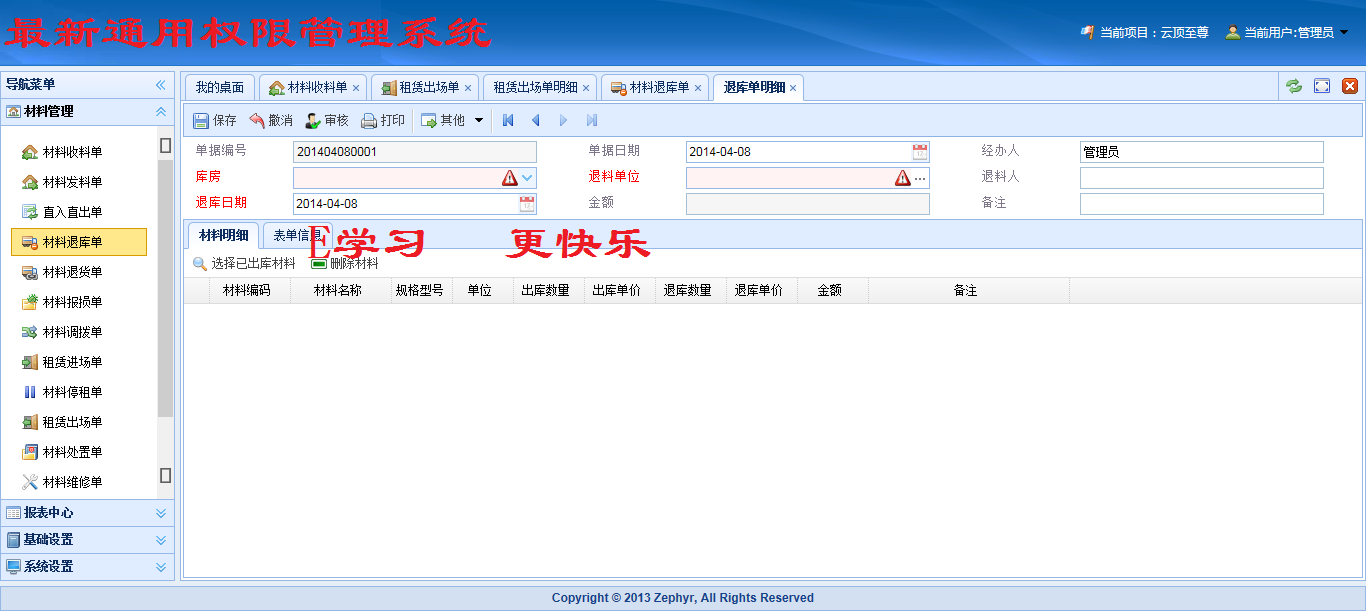Expand the 报表中心 sidebar section

[160, 513]
